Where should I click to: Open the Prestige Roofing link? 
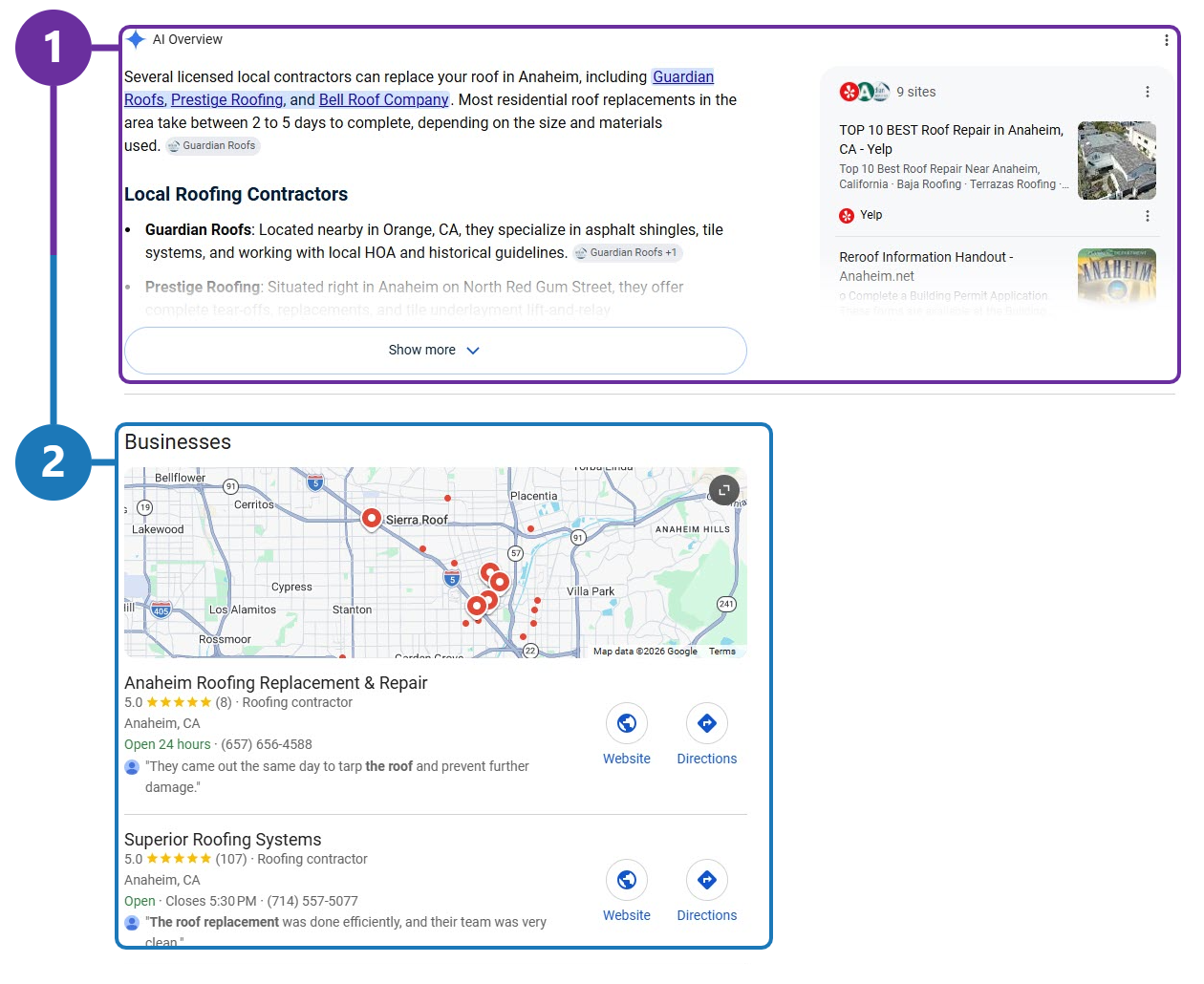coord(227,100)
